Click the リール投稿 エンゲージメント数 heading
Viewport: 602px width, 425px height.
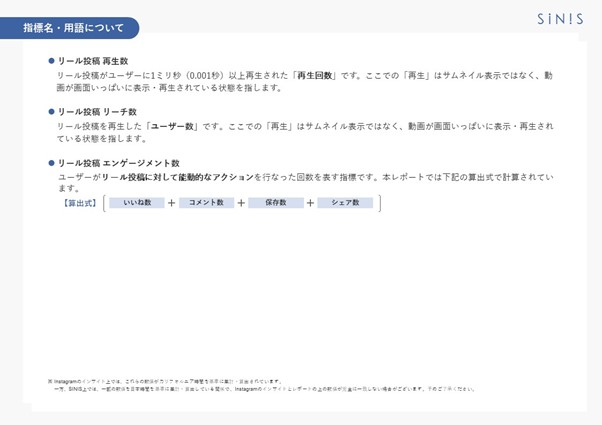click(118, 163)
